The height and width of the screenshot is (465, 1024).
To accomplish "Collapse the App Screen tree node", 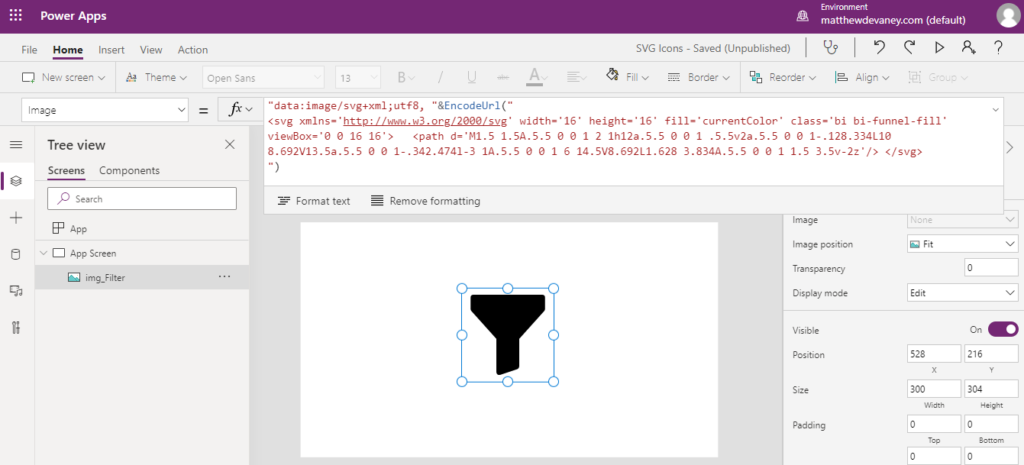I will point(44,253).
